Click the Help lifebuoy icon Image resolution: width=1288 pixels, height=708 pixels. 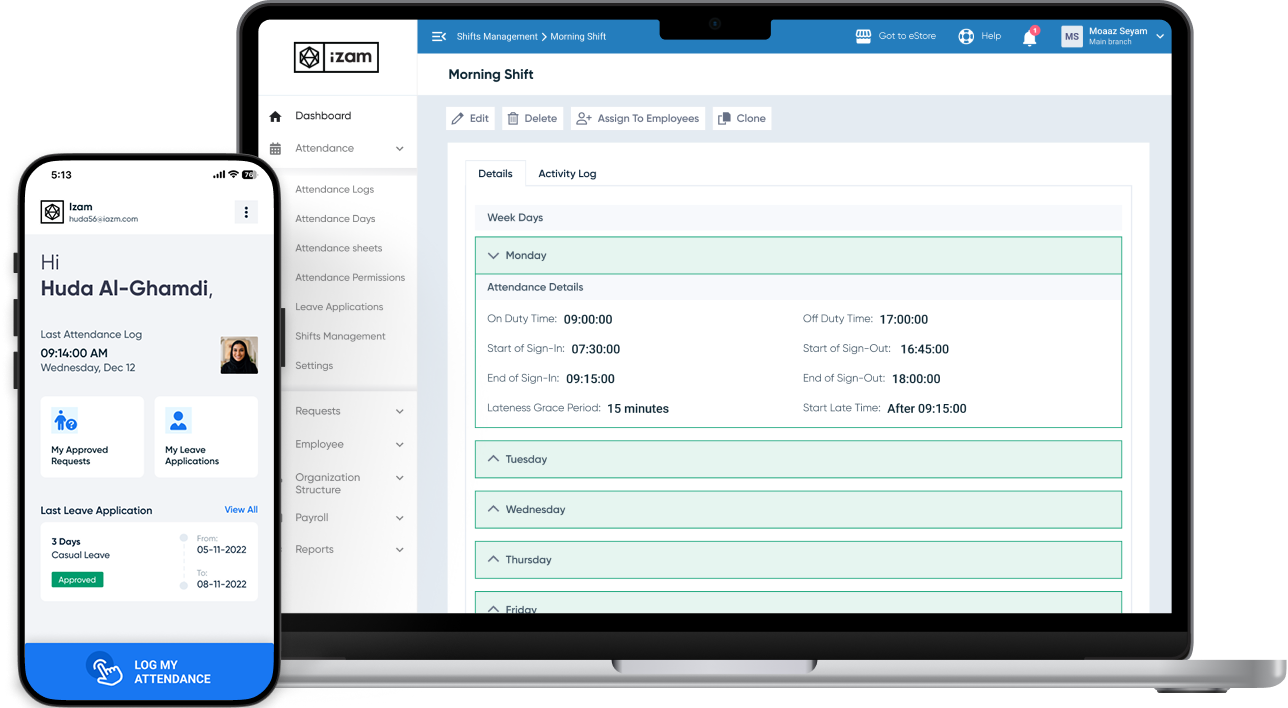[x=966, y=37]
